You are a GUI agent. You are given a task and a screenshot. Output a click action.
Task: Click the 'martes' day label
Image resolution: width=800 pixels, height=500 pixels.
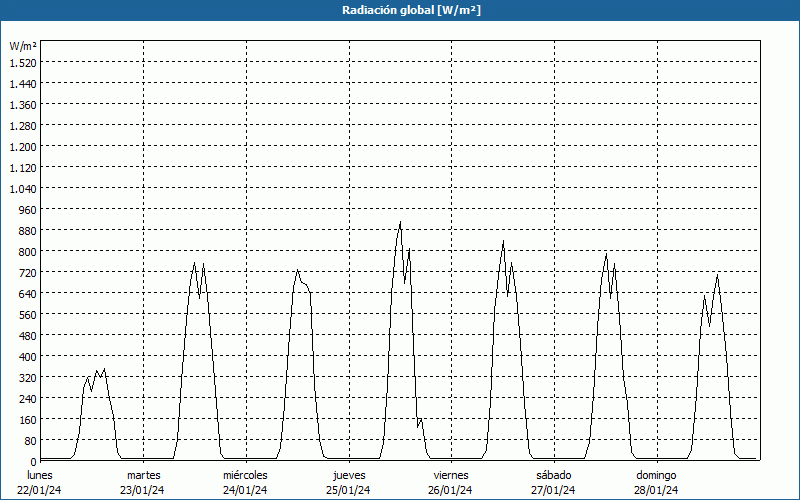143,475
